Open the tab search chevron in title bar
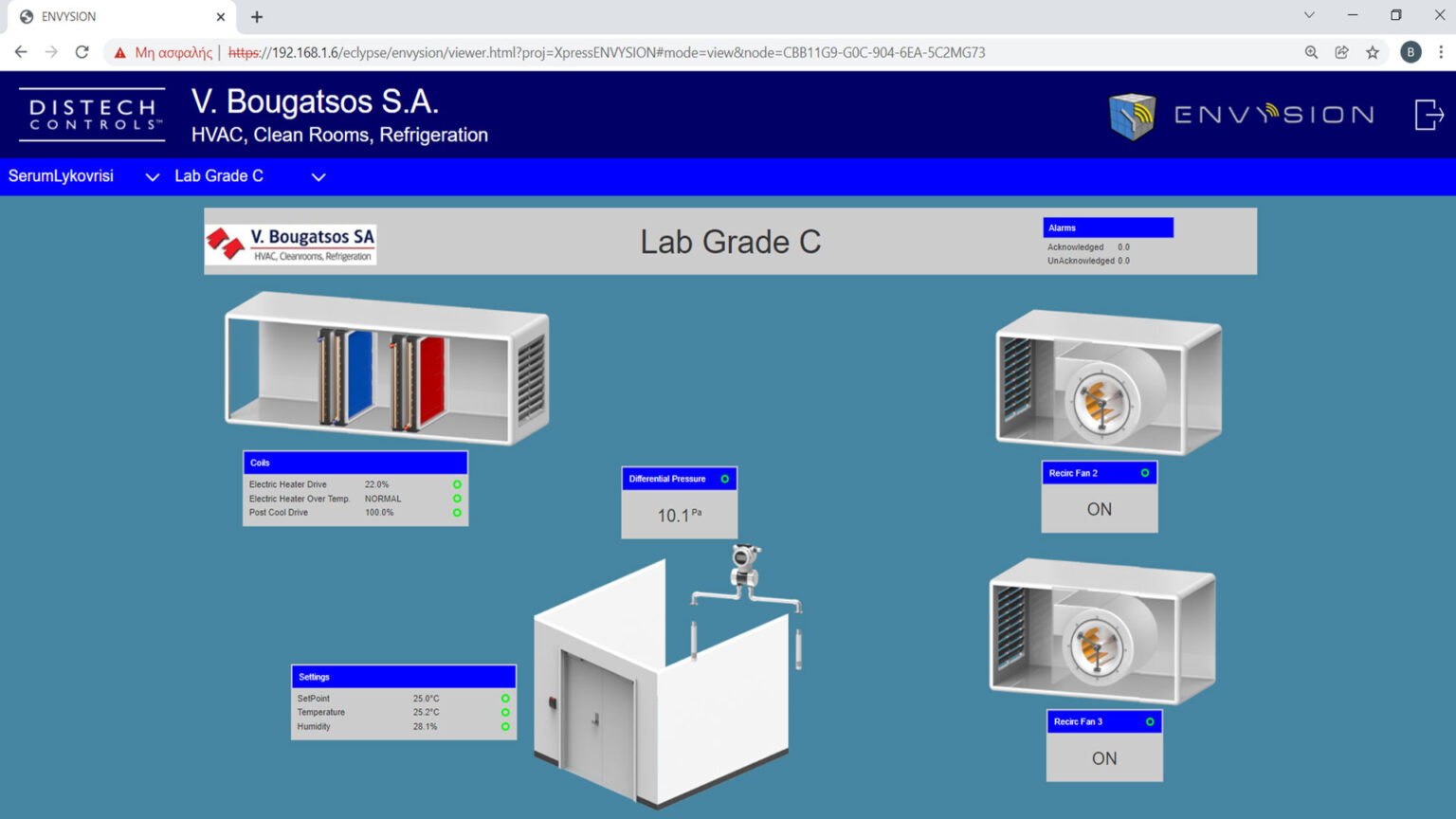1456x819 pixels. coord(1309,15)
